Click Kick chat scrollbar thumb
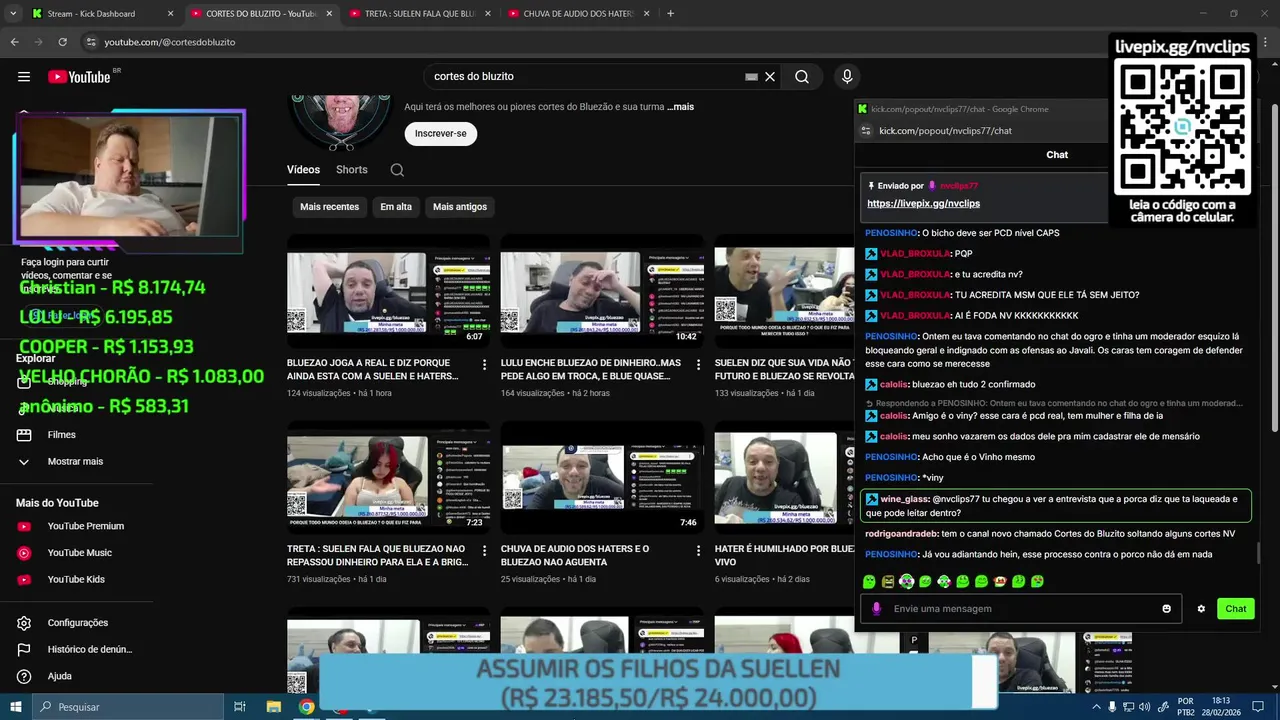The height and width of the screenshot is (720, 1280). (x=1257, y=553)
